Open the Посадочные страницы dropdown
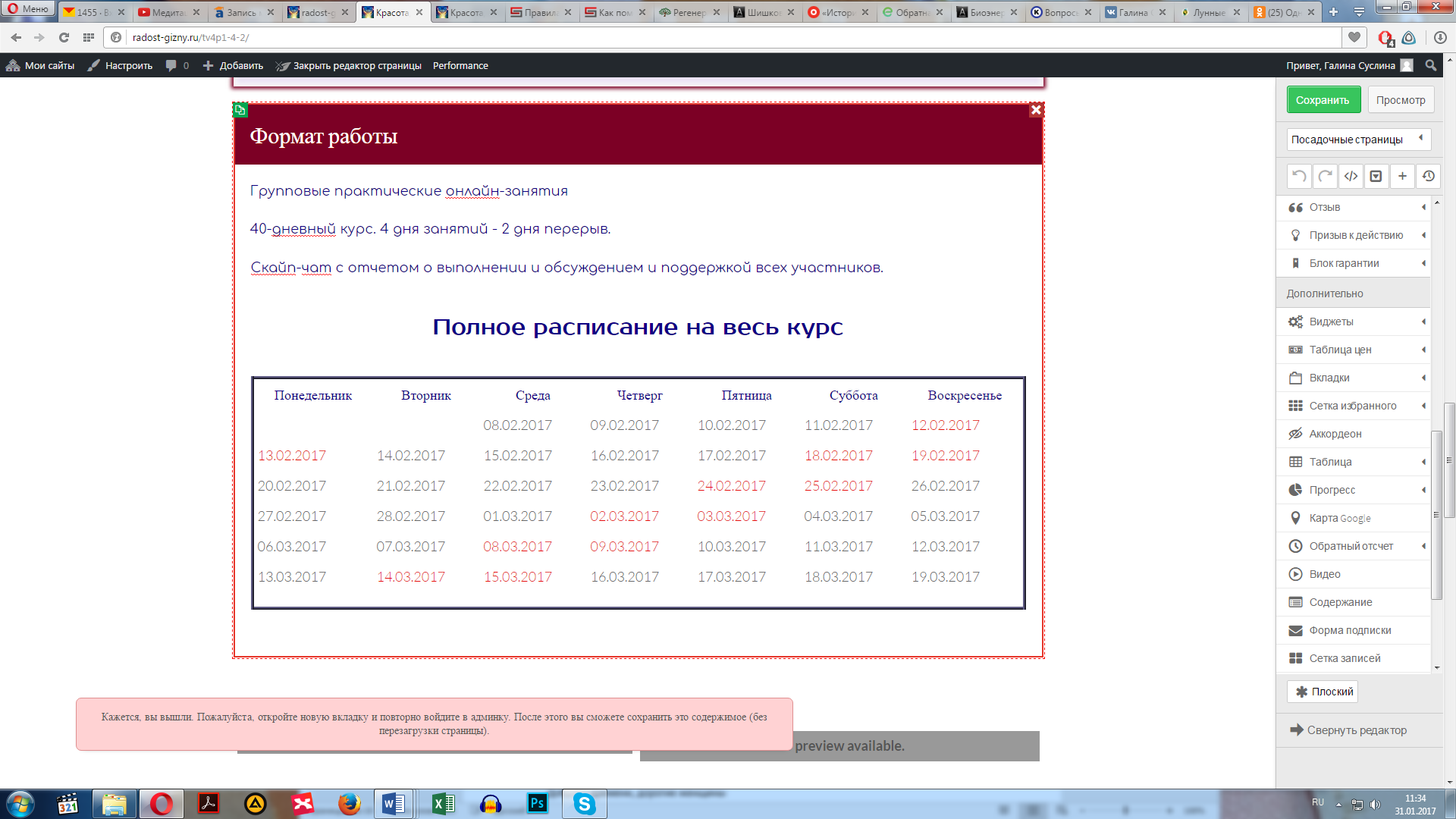This screenshot has height=819, width=1456. tap(1357, 140)
